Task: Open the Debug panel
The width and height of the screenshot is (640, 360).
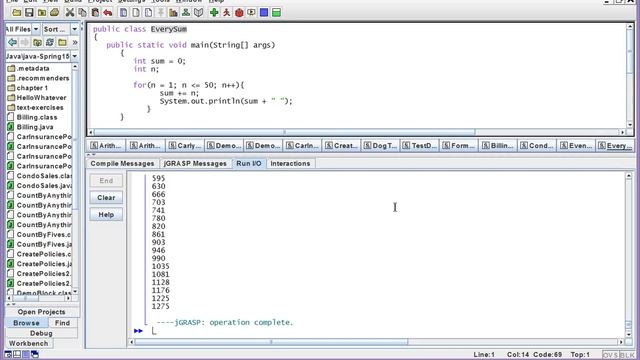Action: click(41, 333)
